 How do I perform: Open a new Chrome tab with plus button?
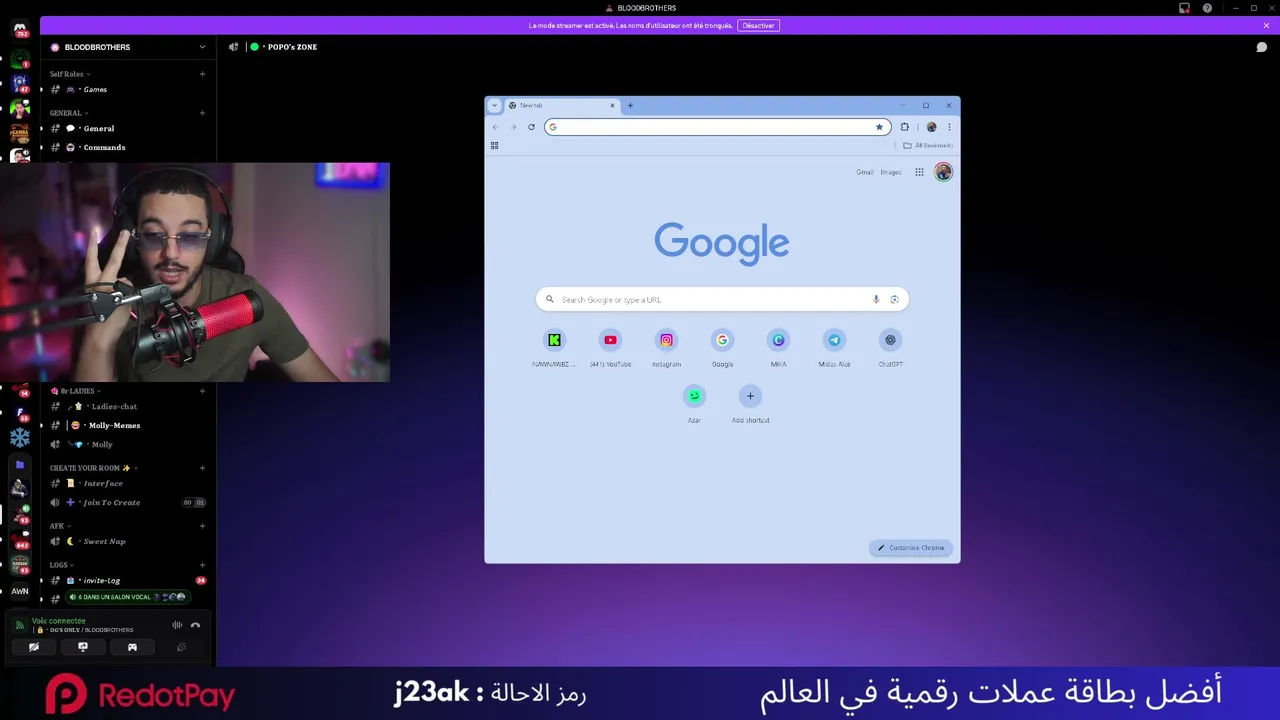tap(630, 105)
